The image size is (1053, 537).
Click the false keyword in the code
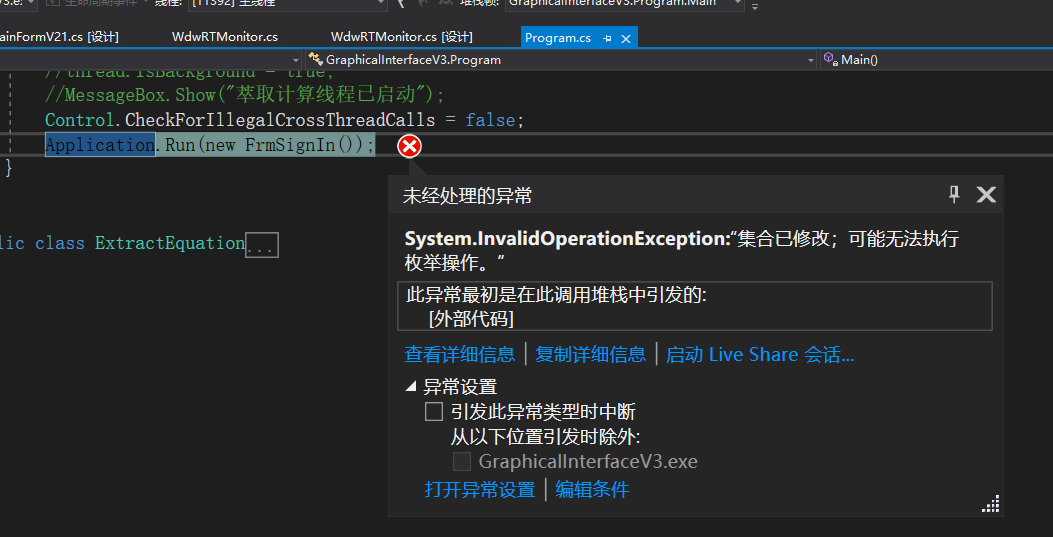(x=490, y=120)
